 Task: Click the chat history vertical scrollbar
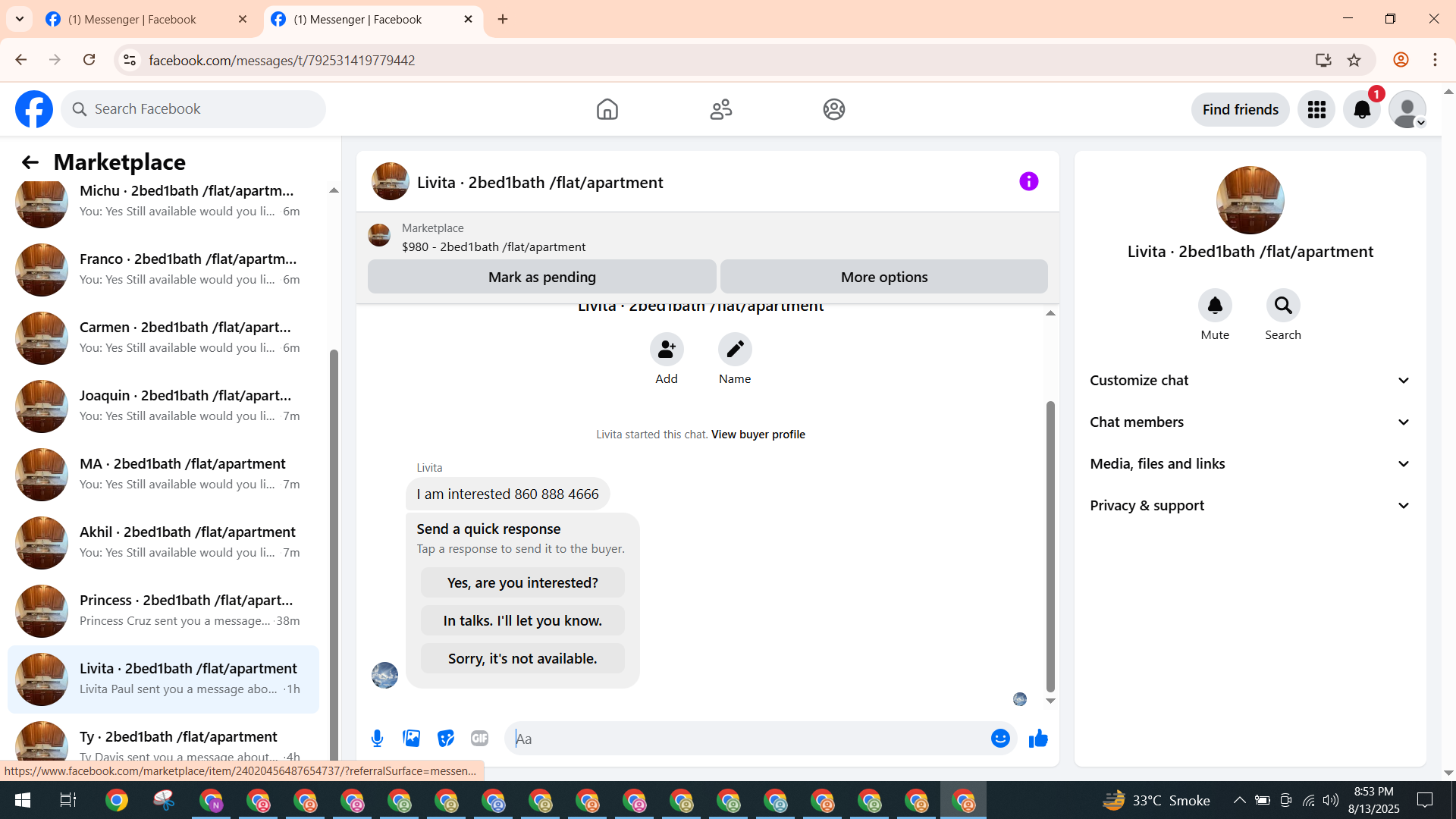pos(1050,546)
